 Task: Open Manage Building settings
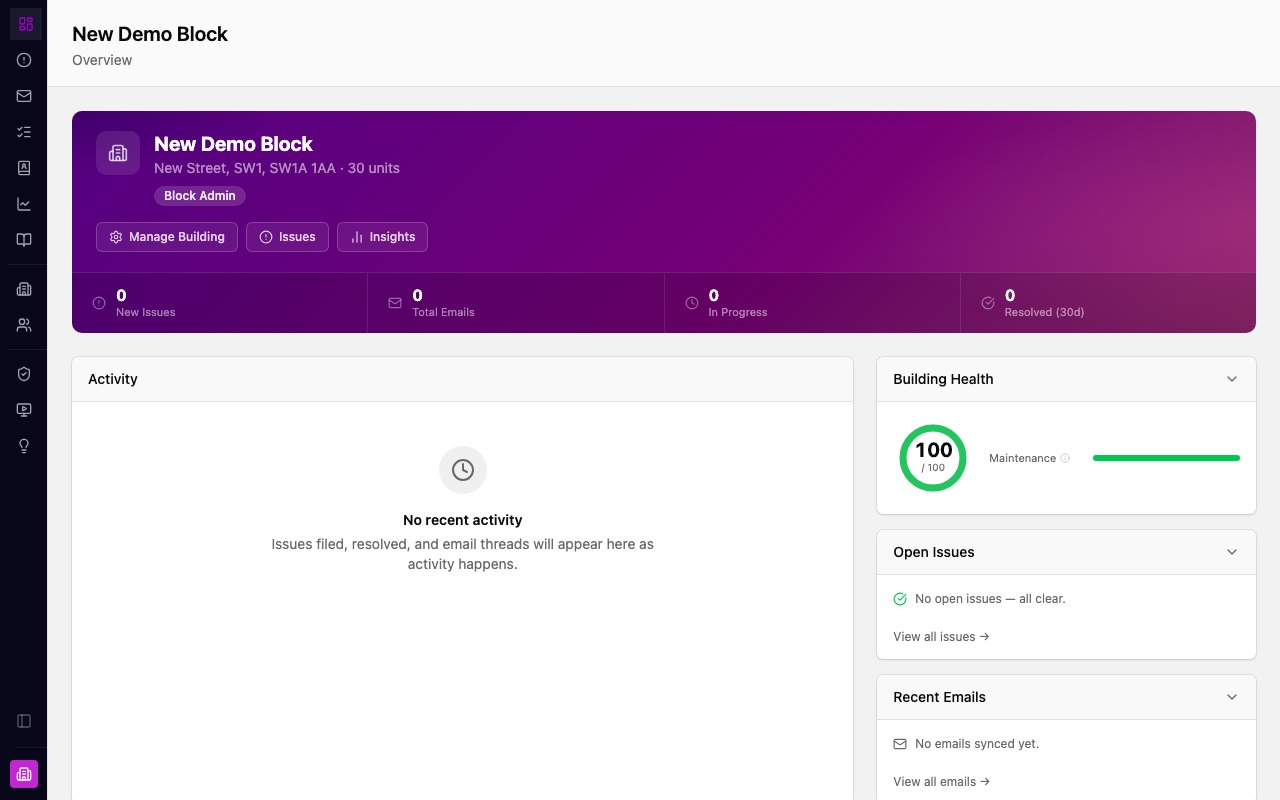(167, 237)
